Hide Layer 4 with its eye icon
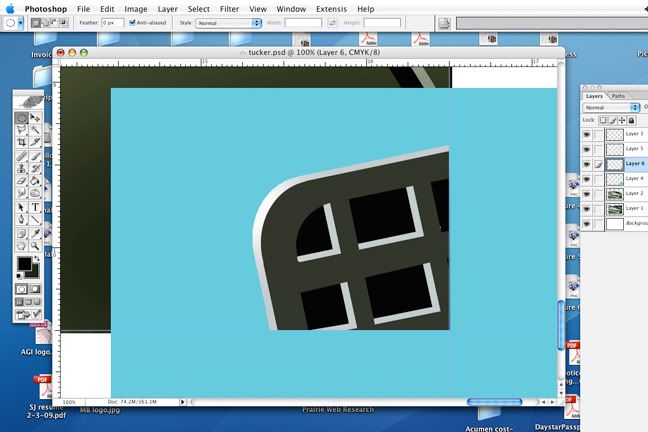The height and width of the screenshot is (432, 648). point(586,179)
